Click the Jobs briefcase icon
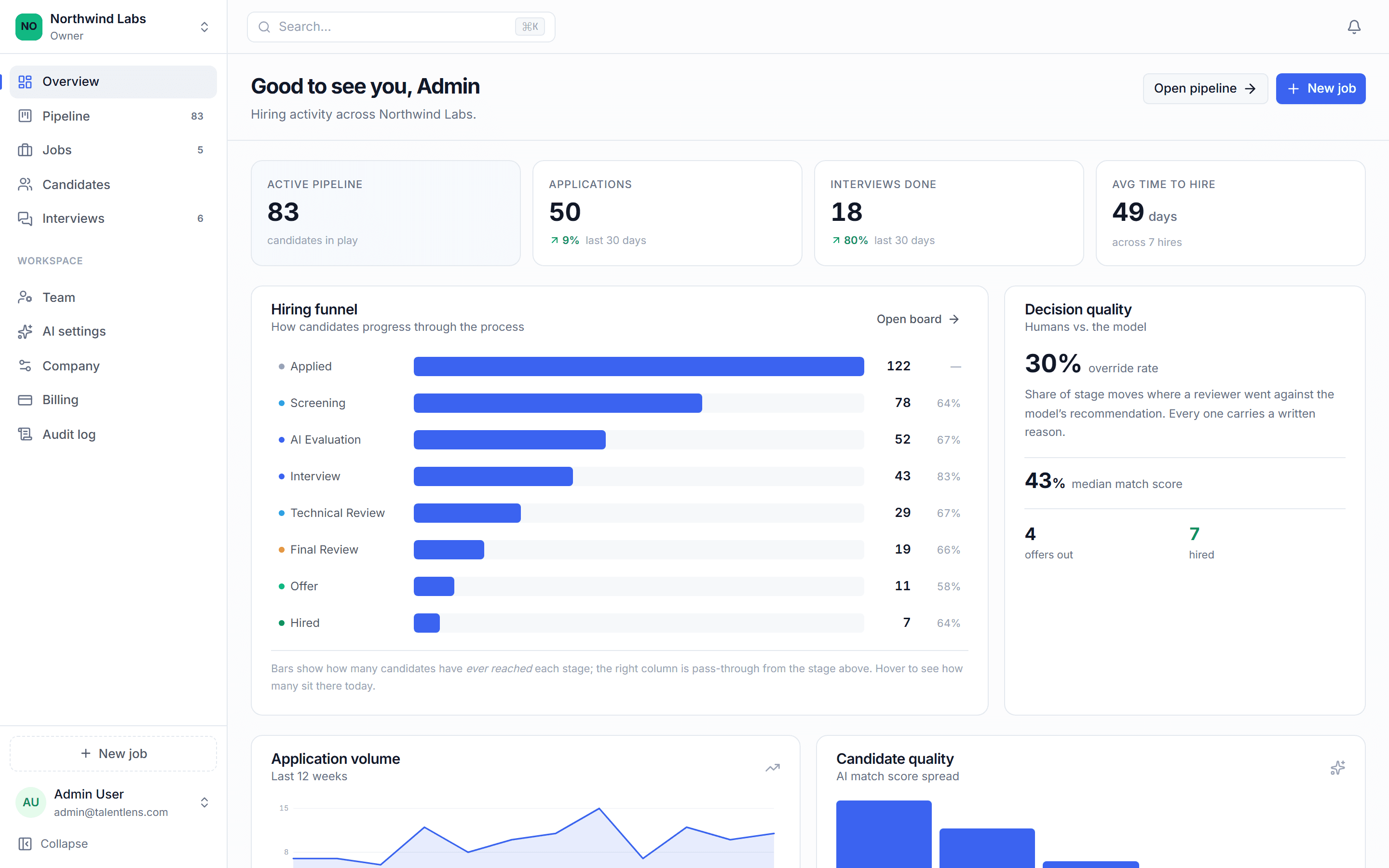 pyautogui.click(x=25, y=150)
